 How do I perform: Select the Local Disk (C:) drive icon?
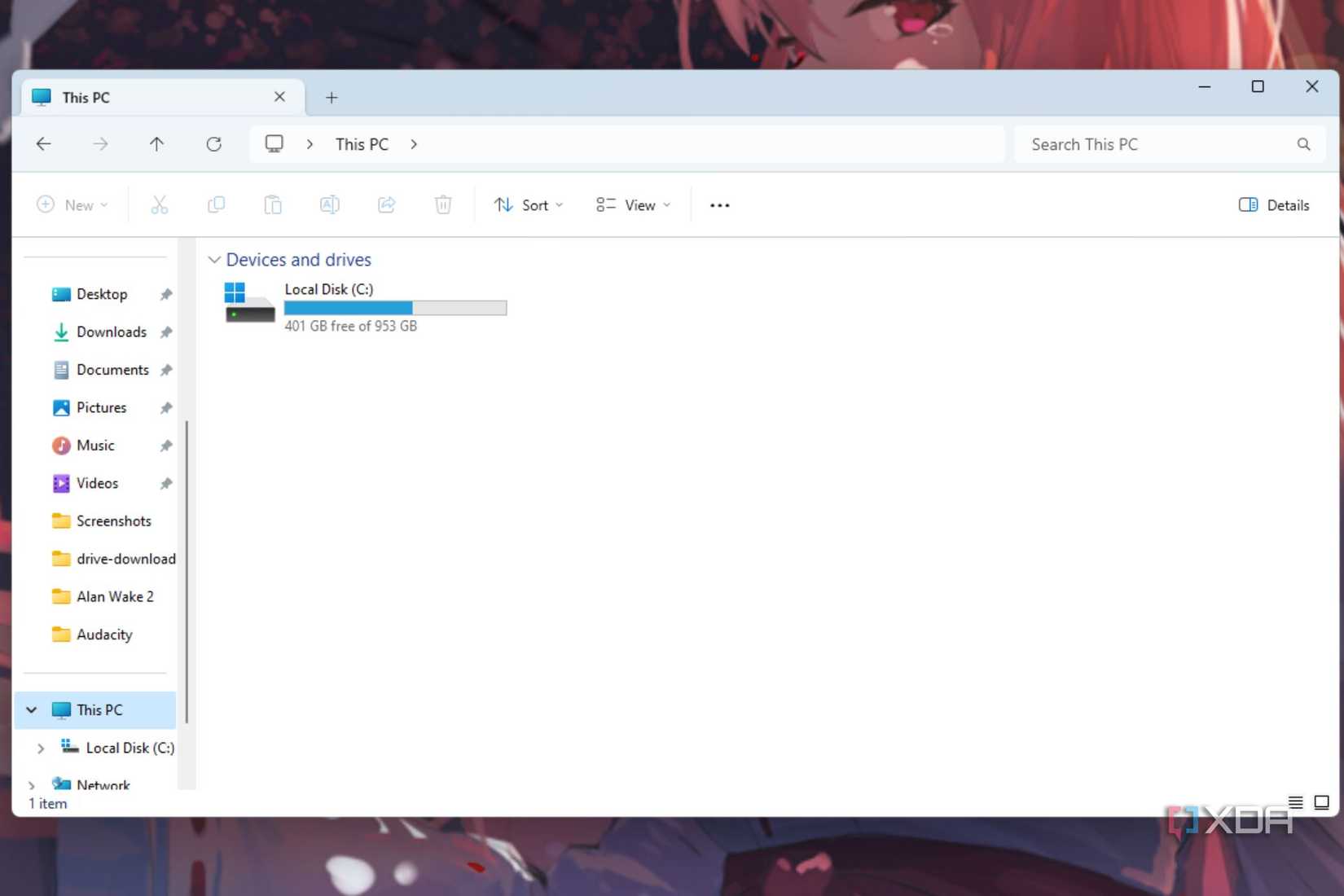point(249,303)
